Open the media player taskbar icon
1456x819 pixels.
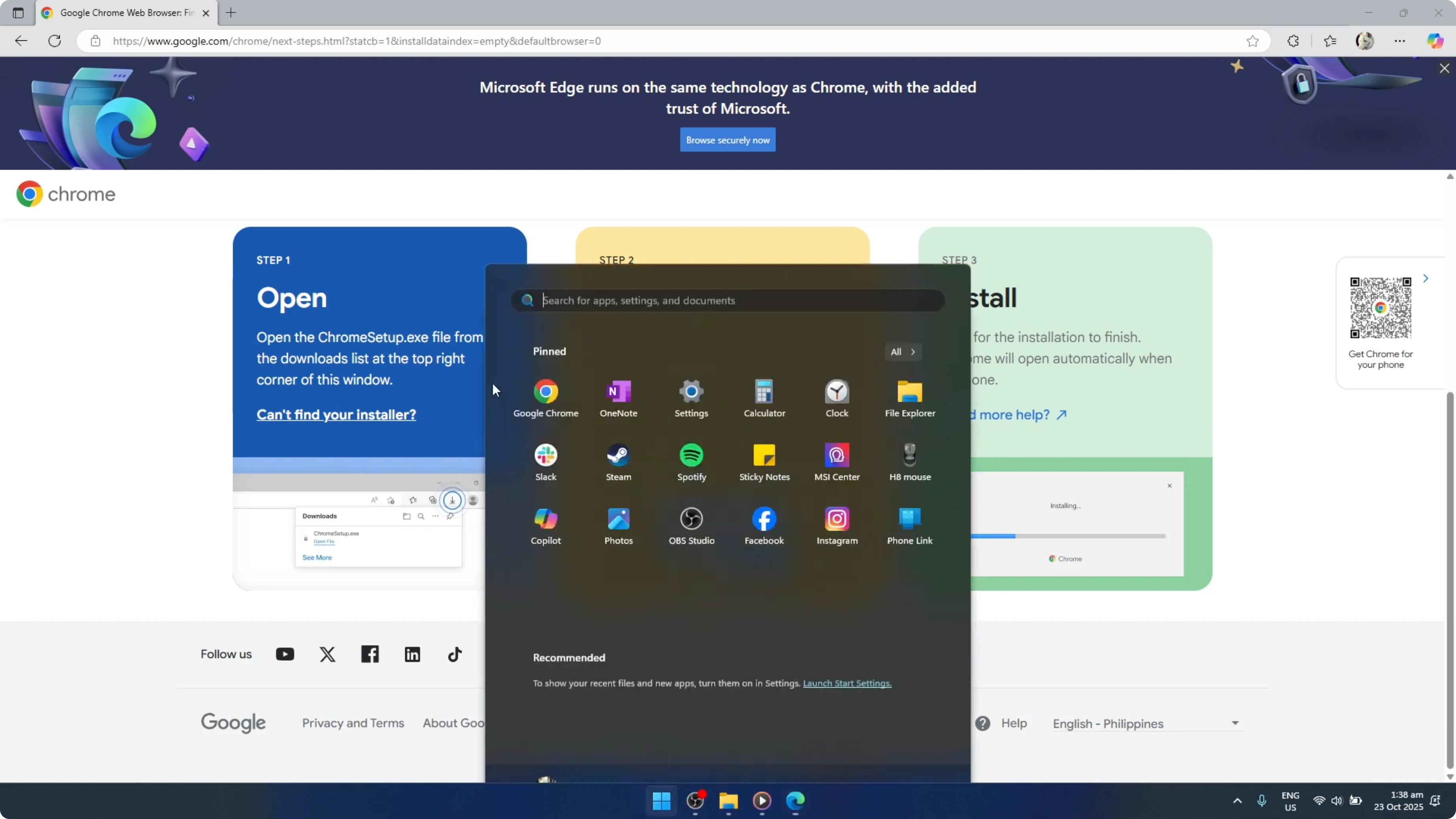762,800
